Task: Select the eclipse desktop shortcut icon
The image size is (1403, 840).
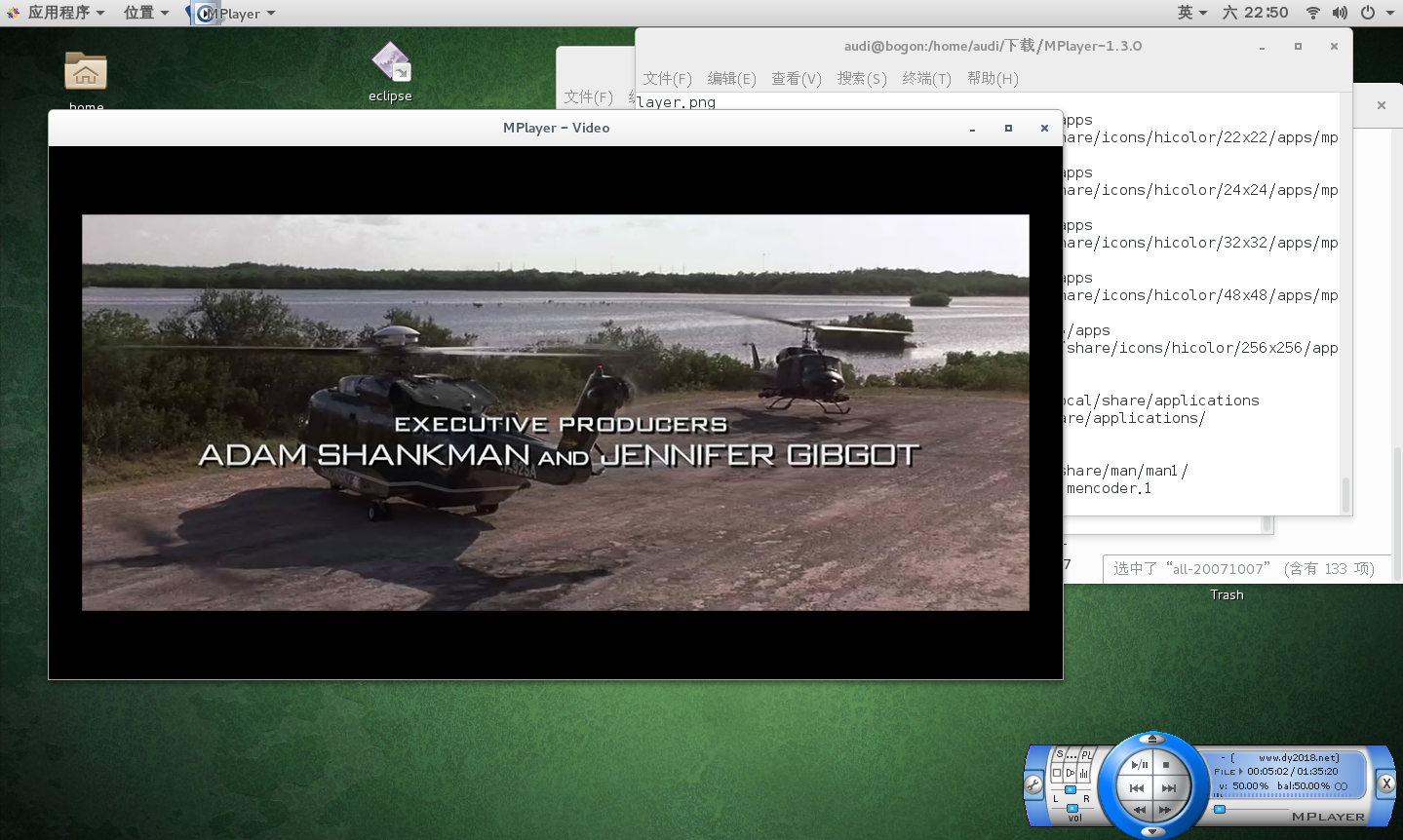Action: (x=391, y=63)
